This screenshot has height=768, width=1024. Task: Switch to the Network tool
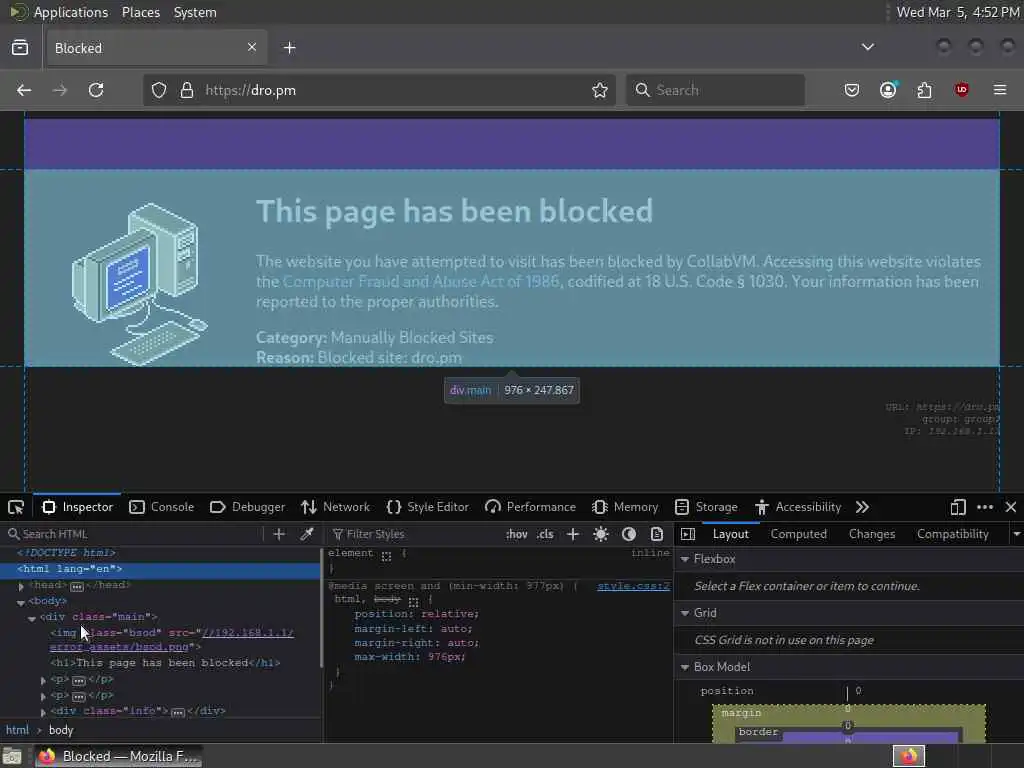point(336,507)
